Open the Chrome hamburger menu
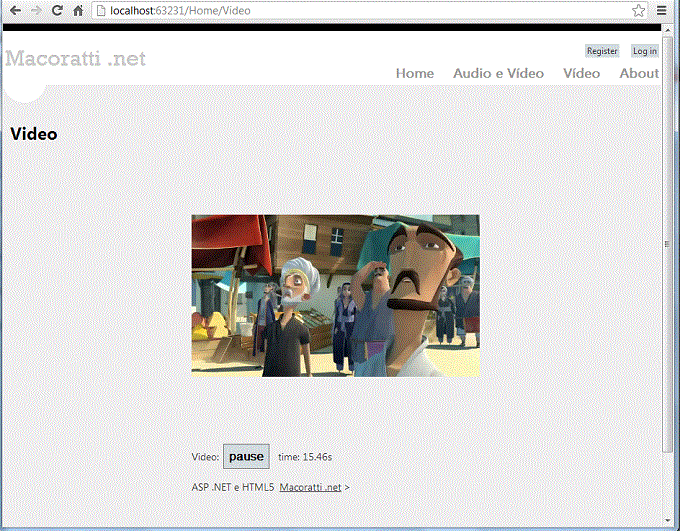680x531 pixels. pyautogui.click(x=661, y=10)
